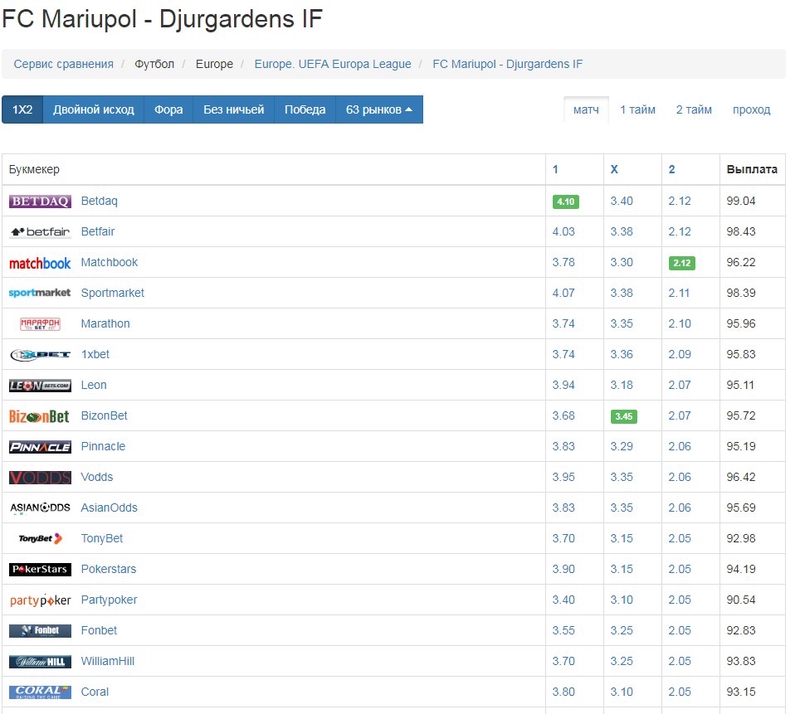
Task: Open the Marathon bookmaker link
Action: coord(105,324)
